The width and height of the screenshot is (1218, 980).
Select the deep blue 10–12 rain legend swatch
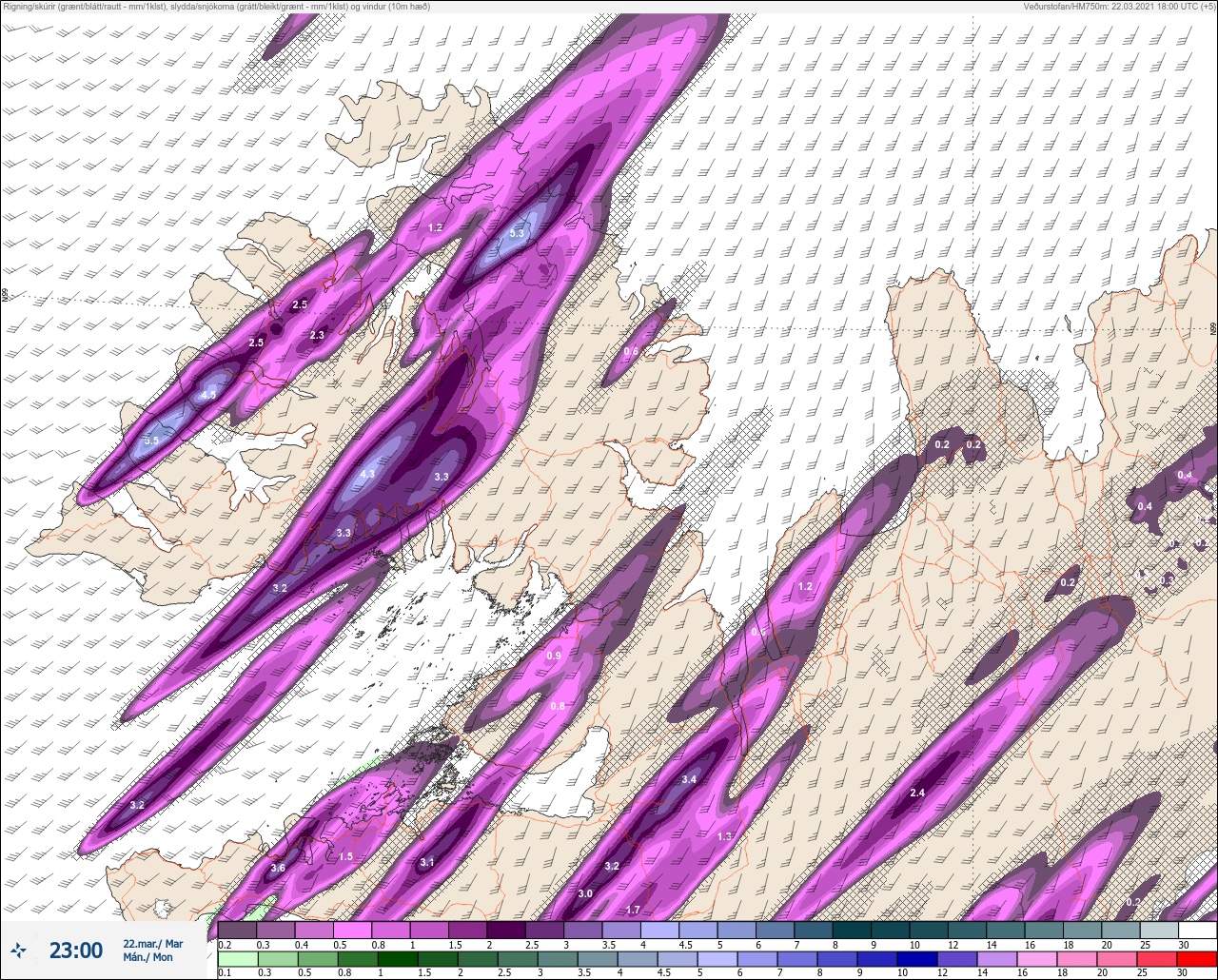(x=918, y=959)
